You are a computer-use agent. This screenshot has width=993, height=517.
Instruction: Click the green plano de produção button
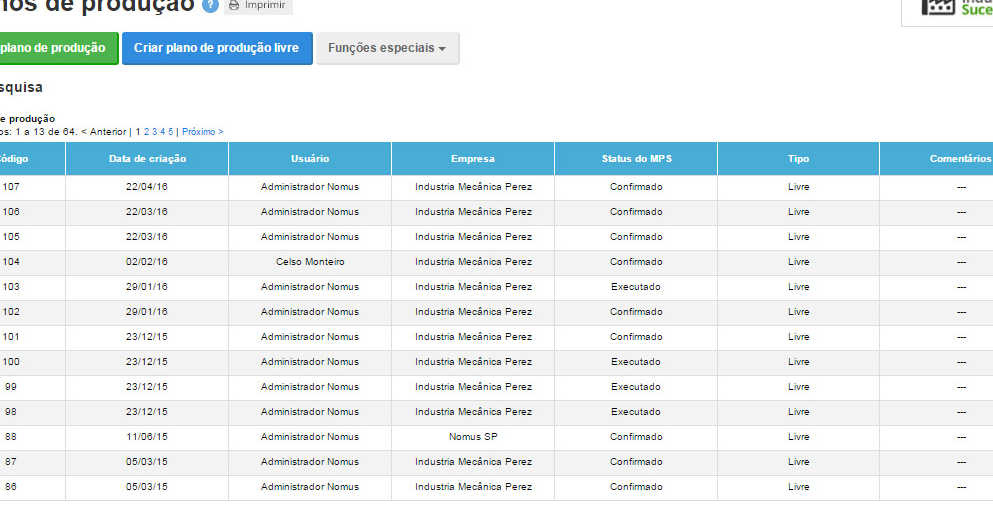[58, 48]
